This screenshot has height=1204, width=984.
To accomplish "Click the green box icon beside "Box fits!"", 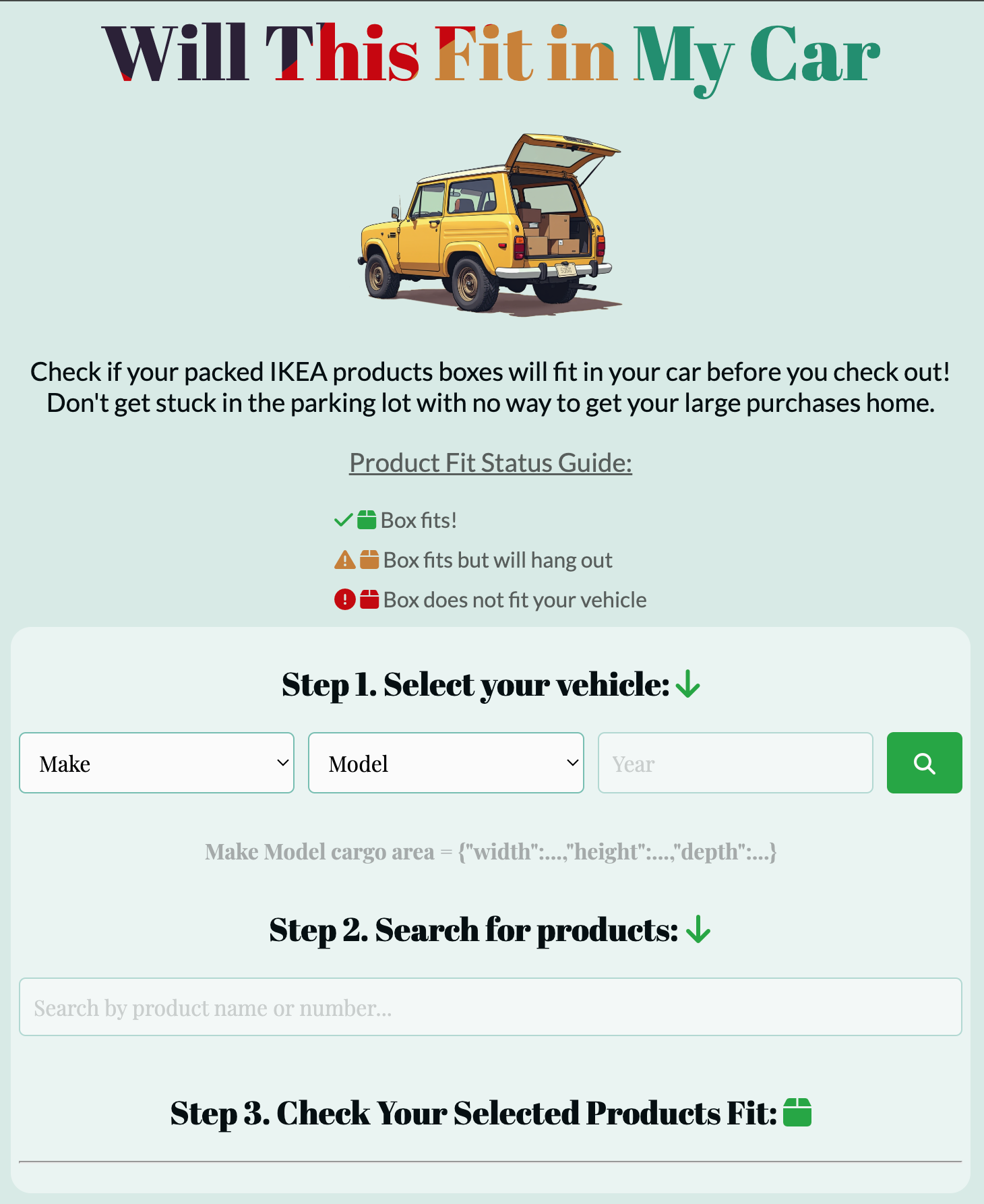I will [367, 520].
